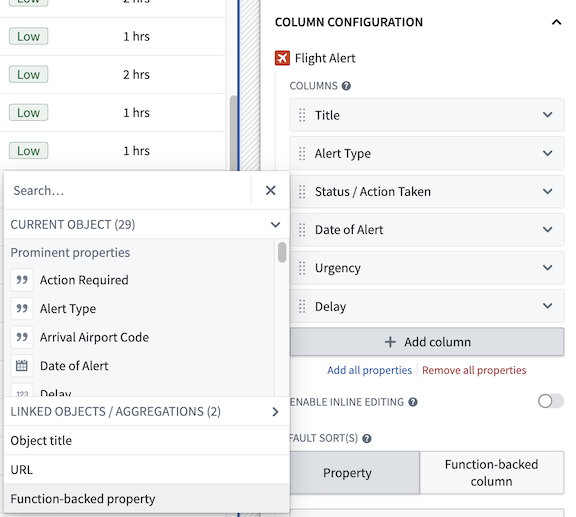Expand the Delay column dropdown
576x517 pixels.
tap(547, 306)
